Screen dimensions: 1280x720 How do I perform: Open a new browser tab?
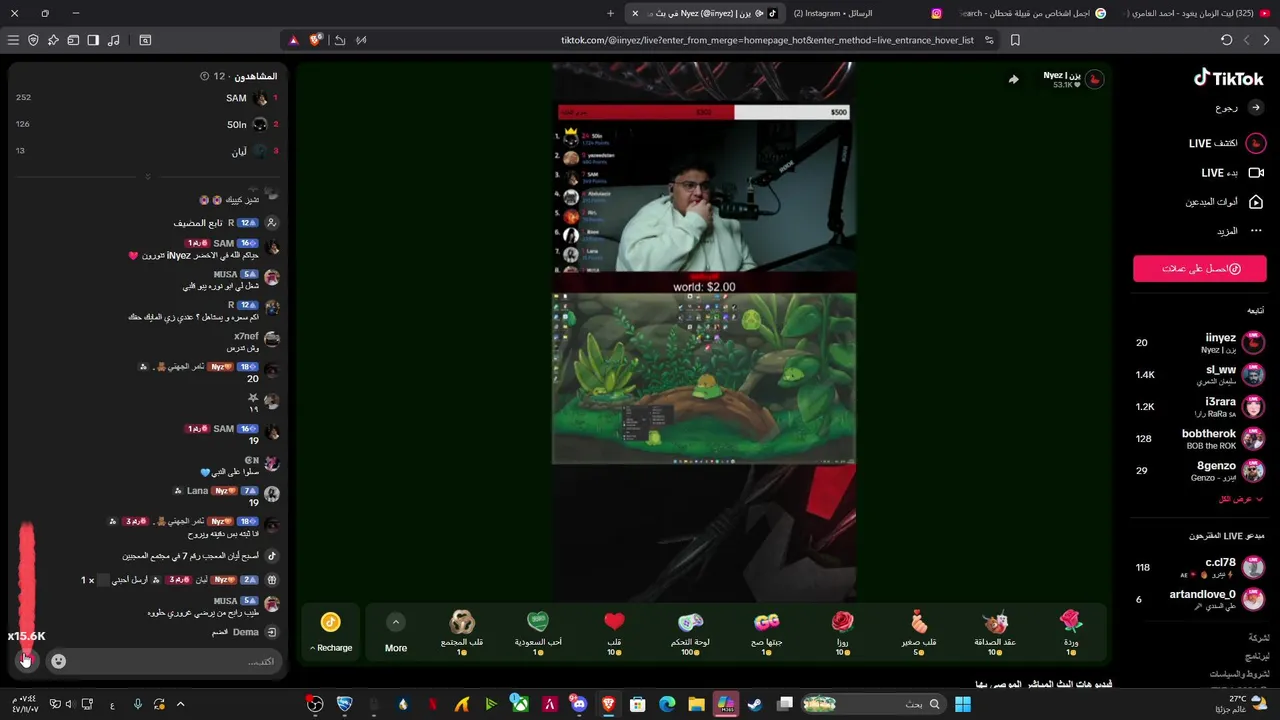(x=610, y=13)
